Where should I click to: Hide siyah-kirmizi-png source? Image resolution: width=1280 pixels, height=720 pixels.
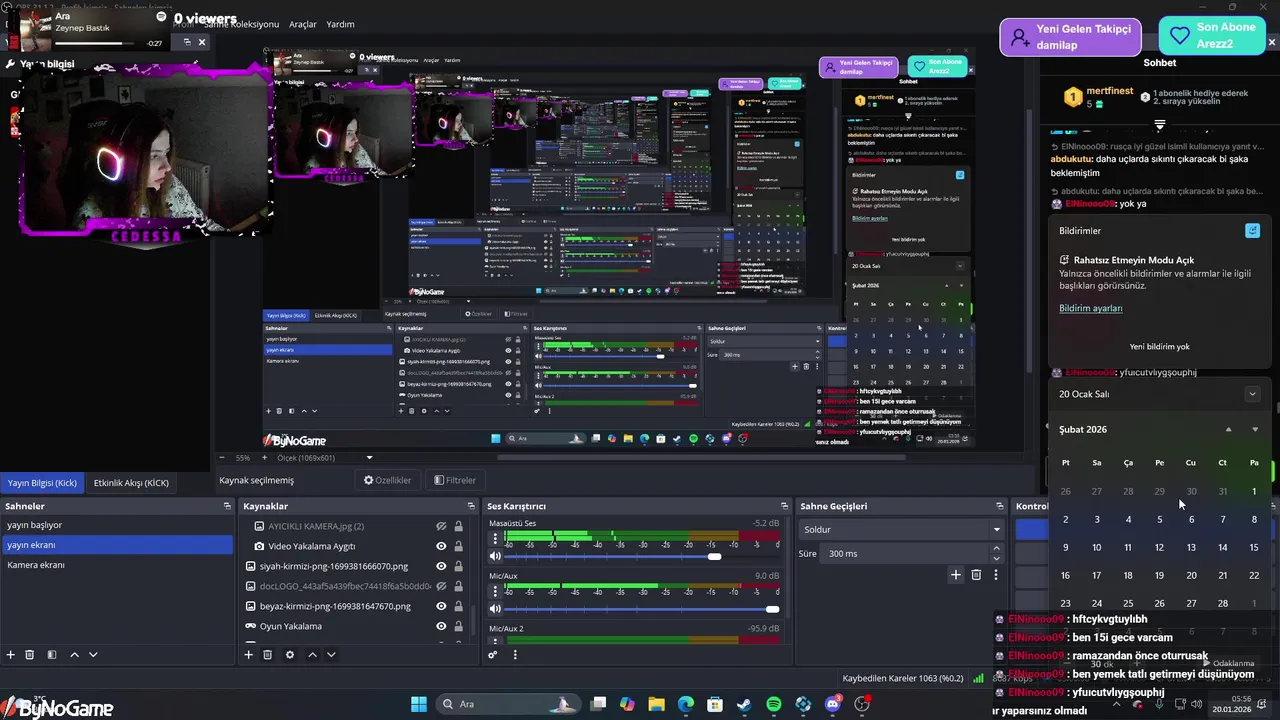tap(441, 566)
